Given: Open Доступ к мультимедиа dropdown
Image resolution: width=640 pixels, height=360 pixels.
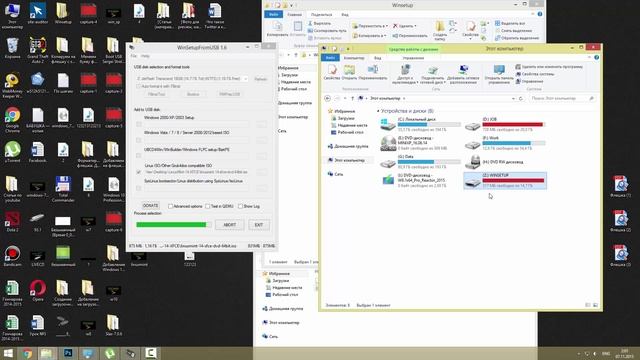Looking at the screenshot, I should click(x=405, y=74).
